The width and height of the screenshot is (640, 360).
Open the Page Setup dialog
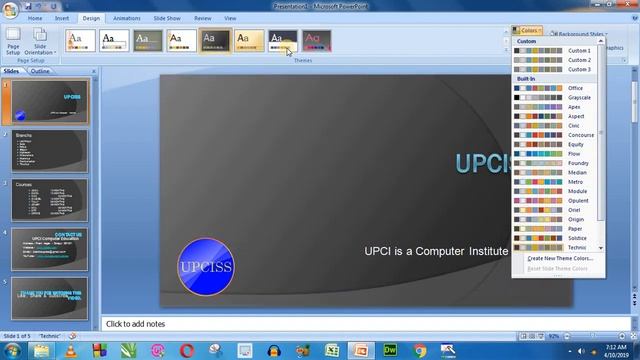coord(13,41)
